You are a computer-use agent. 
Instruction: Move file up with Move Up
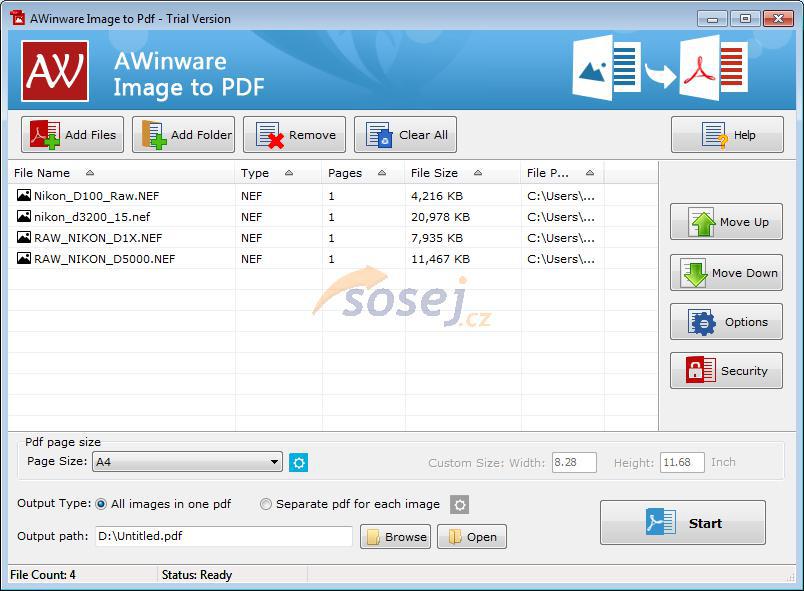click(x=726, y=222)
